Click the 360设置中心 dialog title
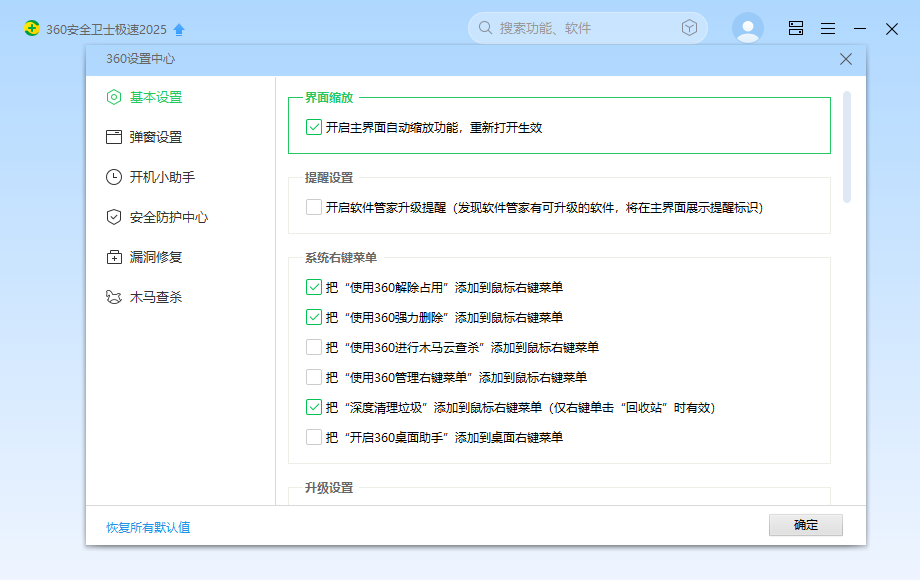Viewport: 920px width, 580px height. coord(140,59)
